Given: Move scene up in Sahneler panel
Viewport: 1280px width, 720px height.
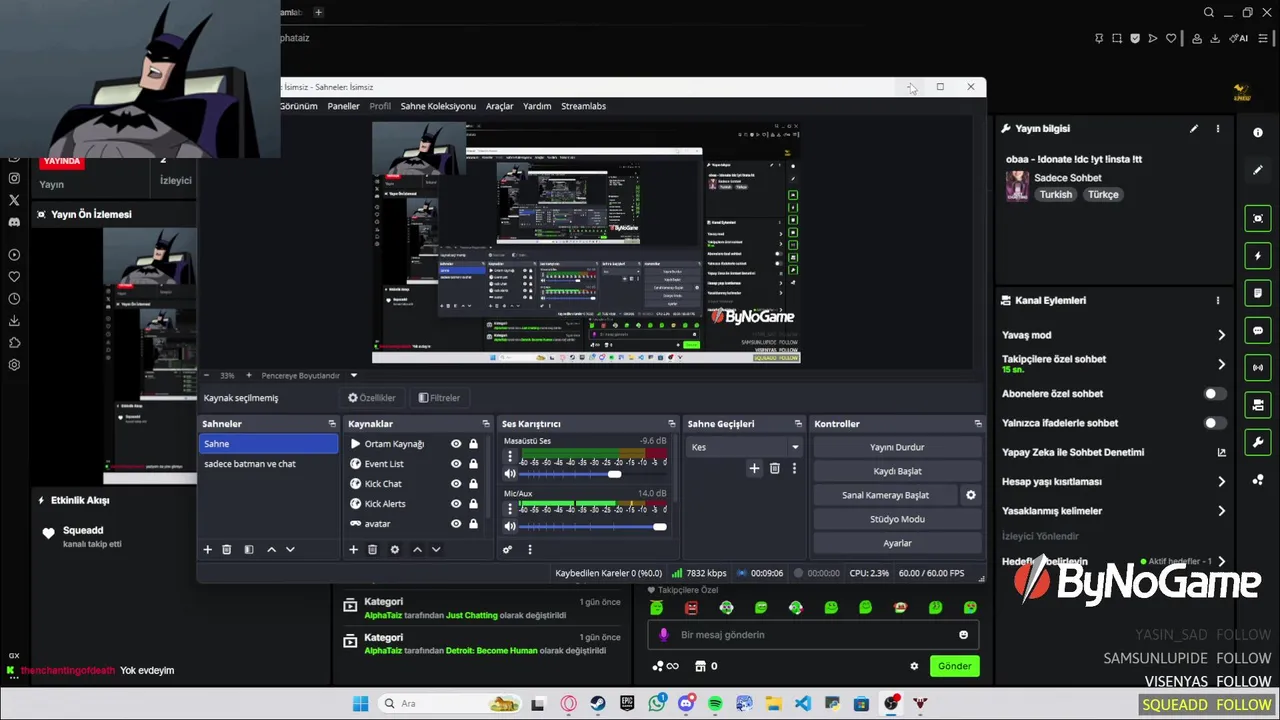Looking at the screenshot, I should (271, 549).
